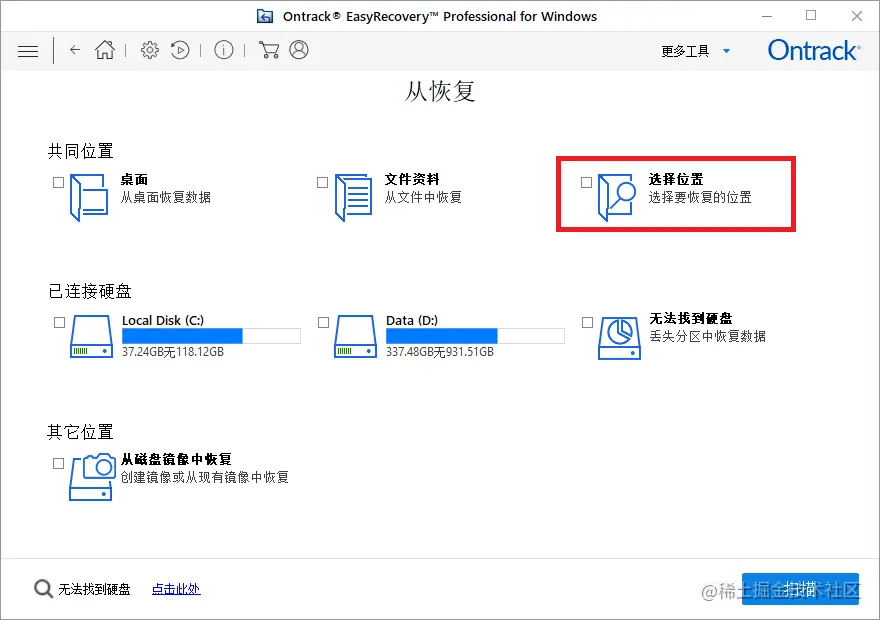Click the magnifier icon at bottom left

tap(43, 589)
